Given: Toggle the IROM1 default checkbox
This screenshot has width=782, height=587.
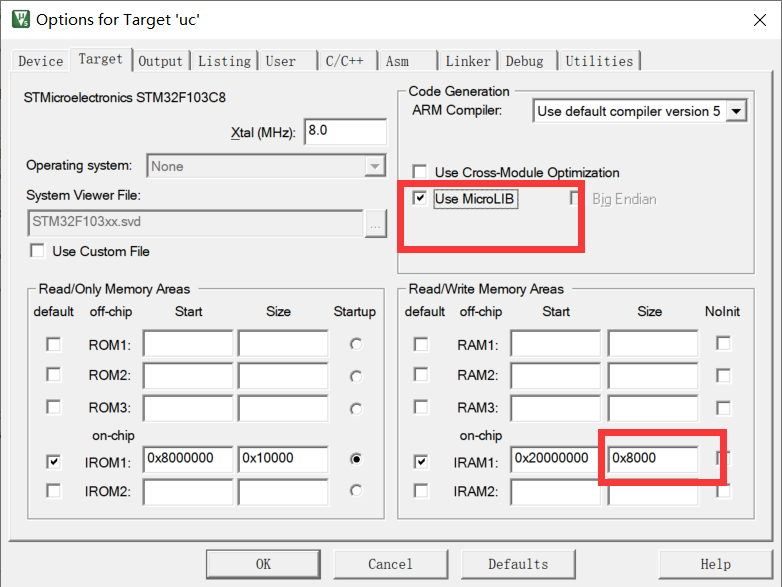Looking at the screenshot, I should click(x=53, y=461).
